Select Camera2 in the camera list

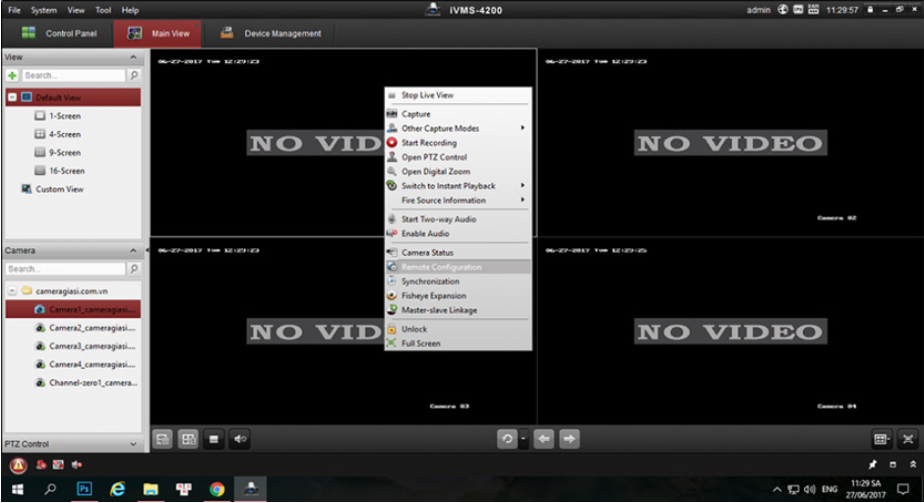pyautogui.click(x=92, y=328)
